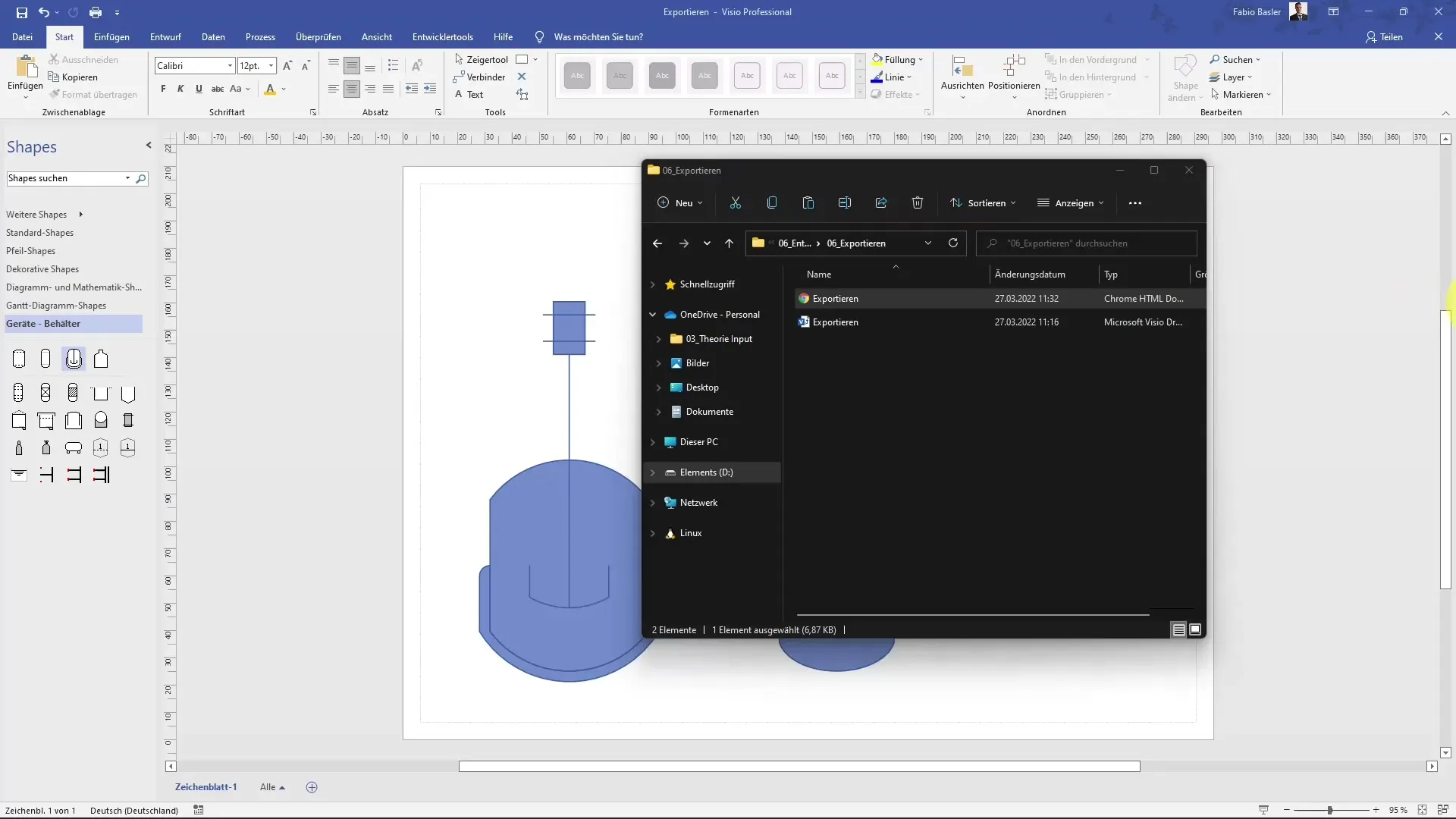Open the Anzeigen dropdown in Explorer
This screenshot has width=1456, height=819.
tap(1071, 202)
